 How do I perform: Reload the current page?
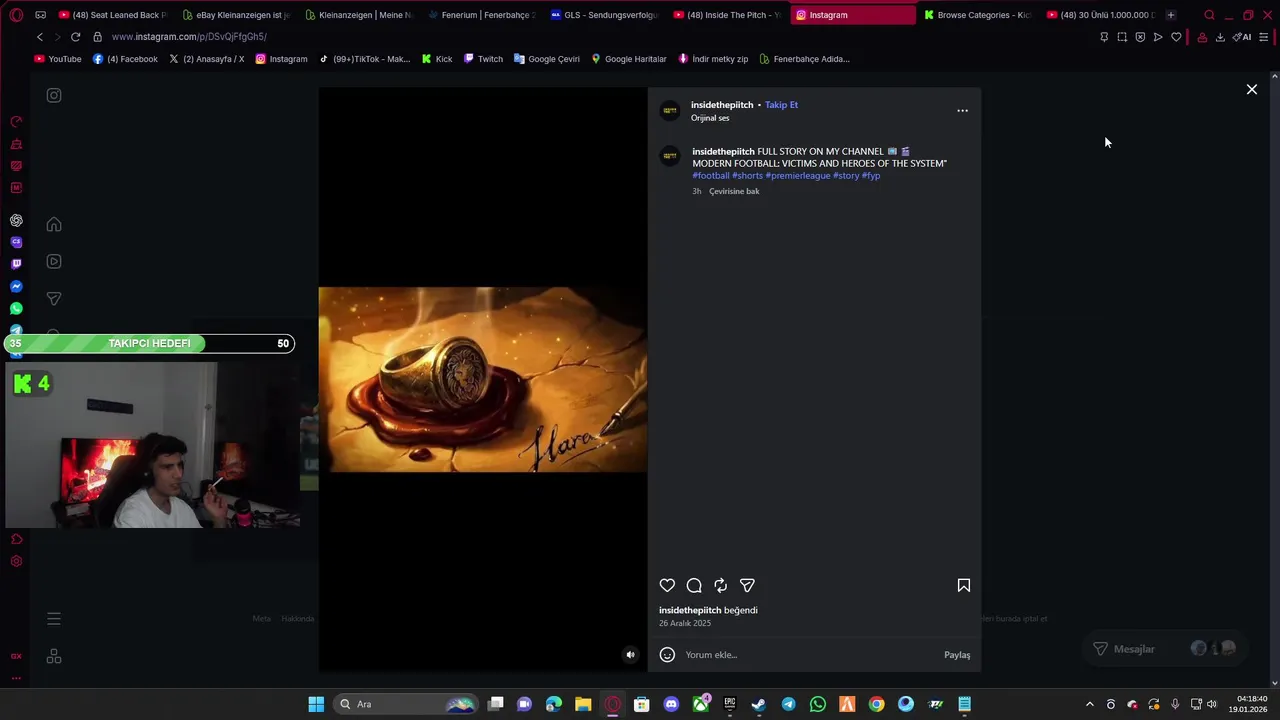[x=75, y=37]
